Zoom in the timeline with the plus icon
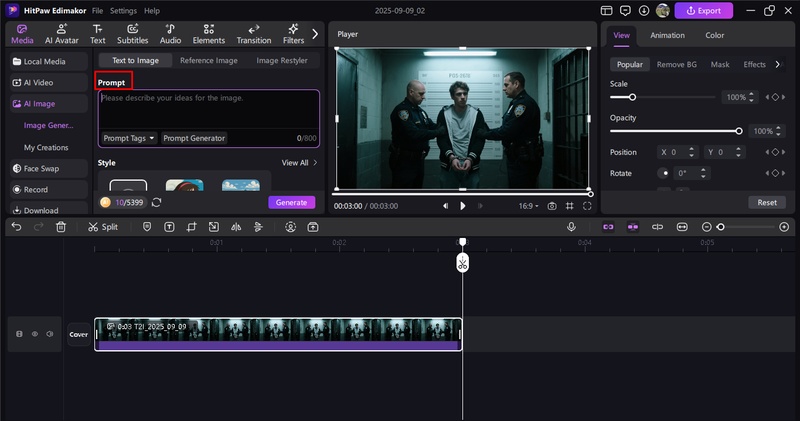The height and width of the screenshot is (421, 800). tap(784, 227)
